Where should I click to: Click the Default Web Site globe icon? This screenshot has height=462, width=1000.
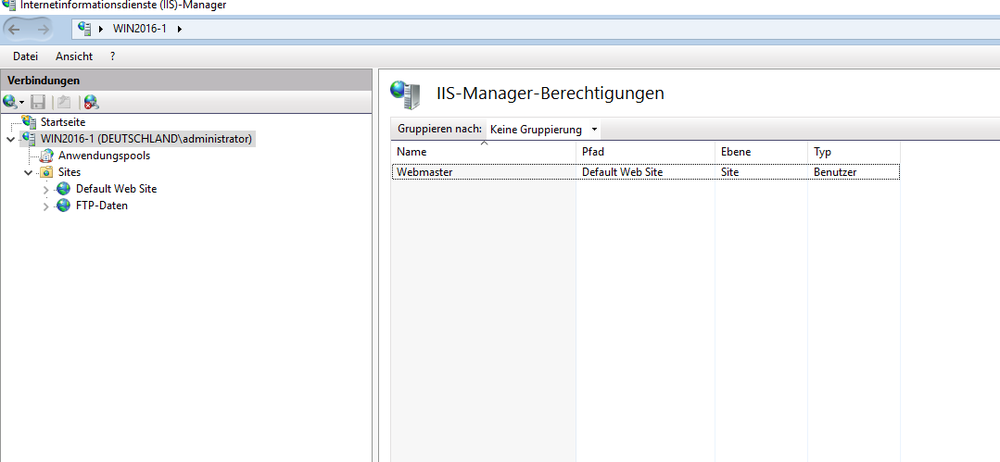(64, 189)
